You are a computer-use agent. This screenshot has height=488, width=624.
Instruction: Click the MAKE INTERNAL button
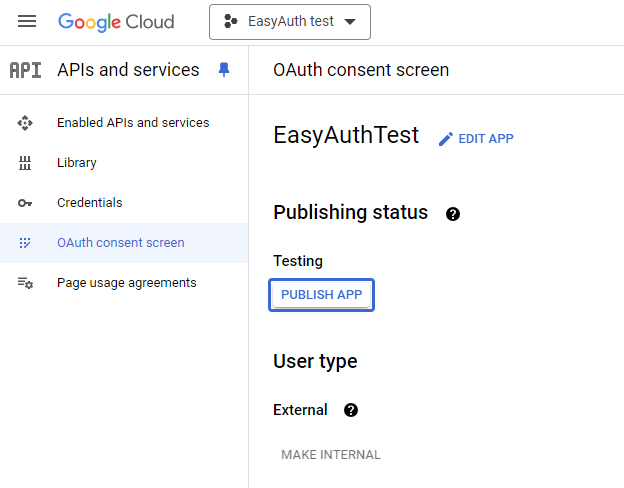(331, 455)
